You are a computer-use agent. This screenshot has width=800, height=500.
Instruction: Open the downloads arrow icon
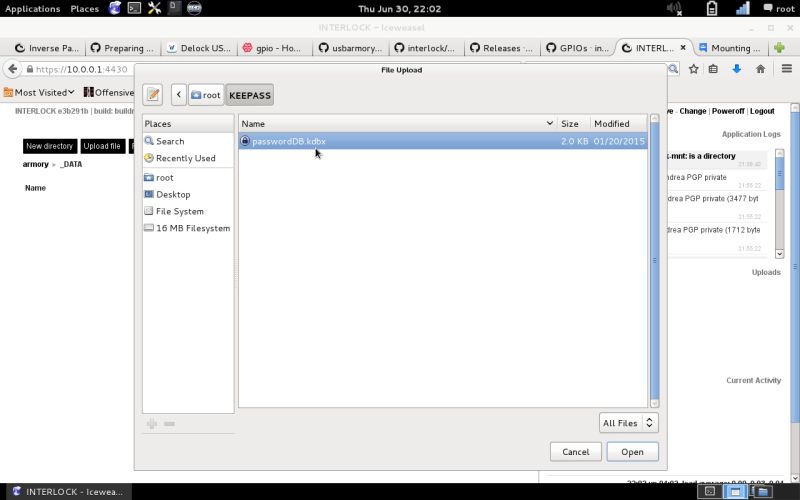point(736,69)
